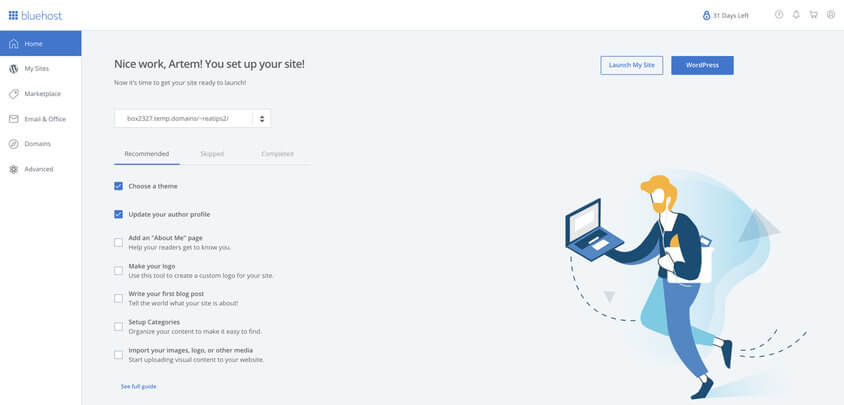Click the 'Use this tool to create a custom logo' text

click(x=201, y=276)
